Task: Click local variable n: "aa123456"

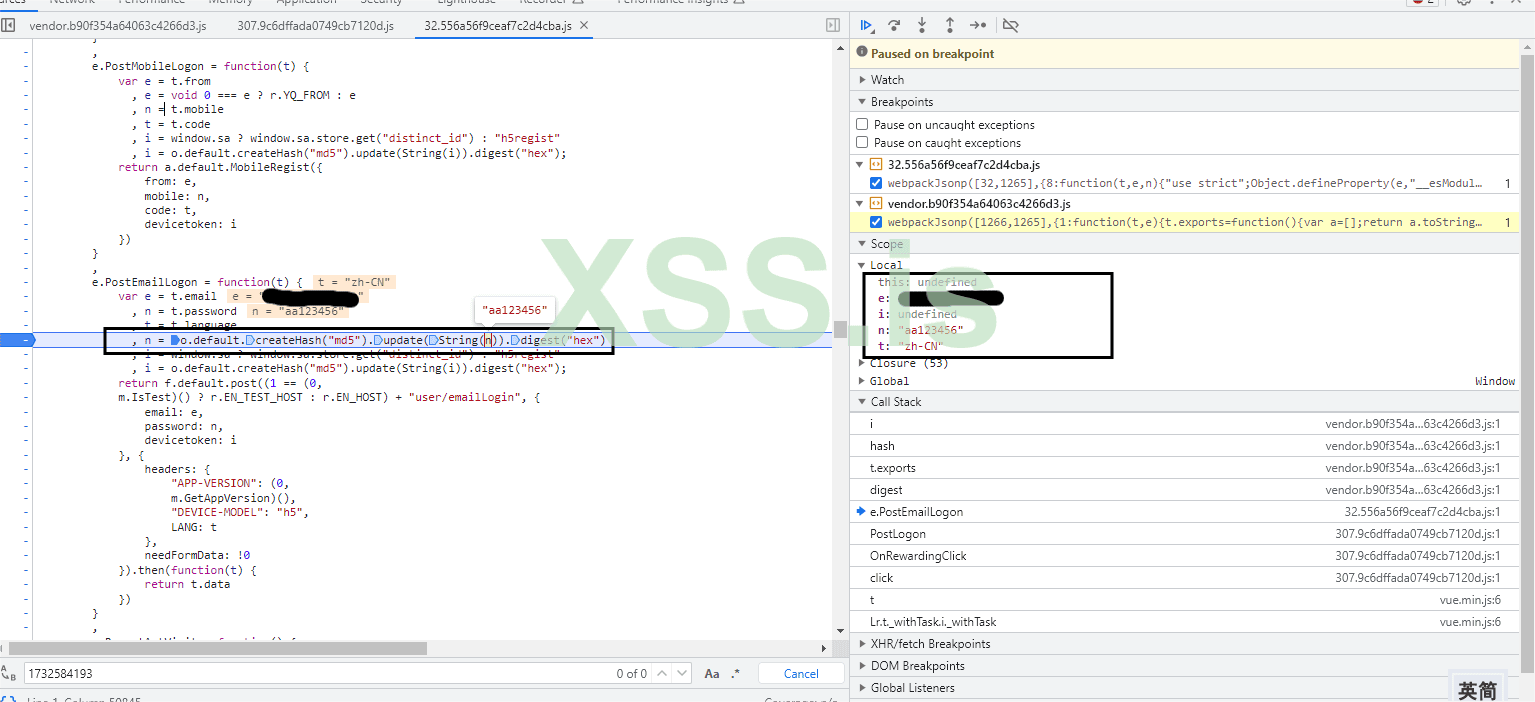Action: [920, 330]
